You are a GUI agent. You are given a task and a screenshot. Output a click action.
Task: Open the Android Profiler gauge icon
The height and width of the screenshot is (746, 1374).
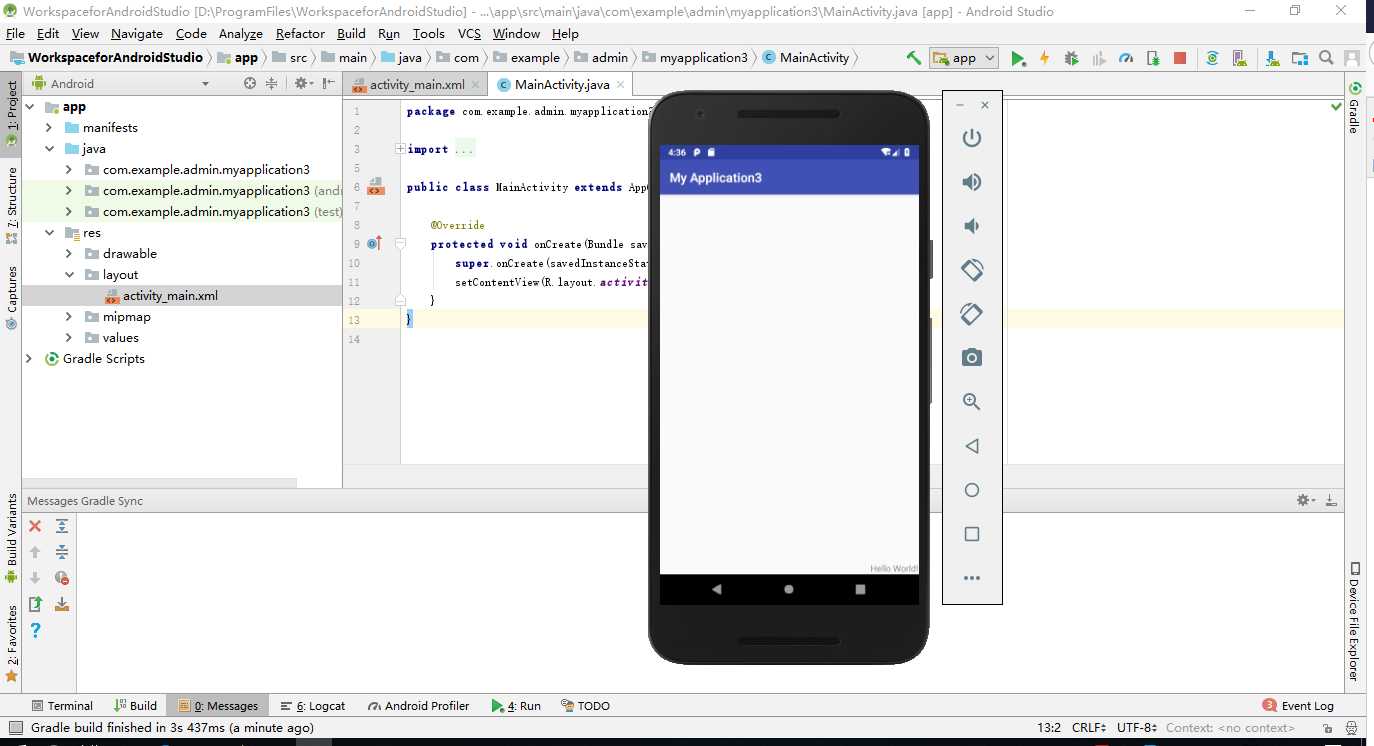(x=1126, y=58)
